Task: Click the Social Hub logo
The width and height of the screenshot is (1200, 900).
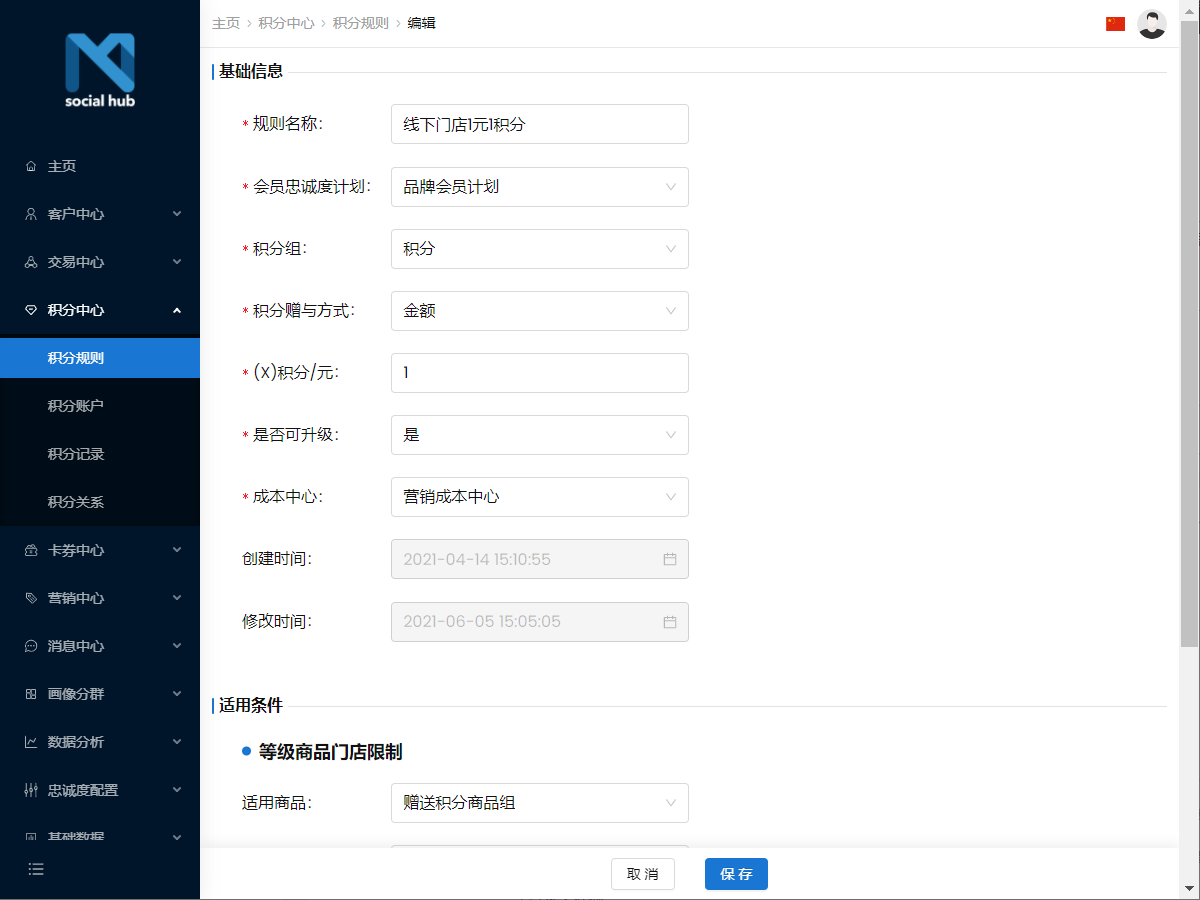Action: (99, 70)
